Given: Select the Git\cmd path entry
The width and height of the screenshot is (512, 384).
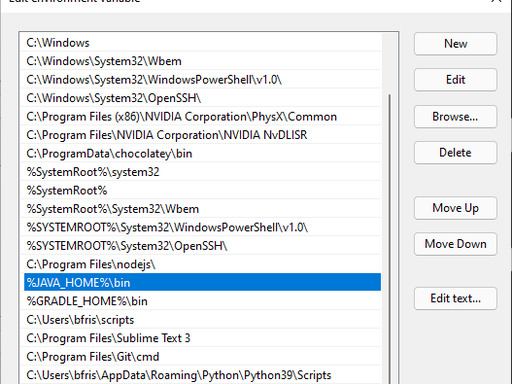Looking at the screenshot, I should click(202, 357).
